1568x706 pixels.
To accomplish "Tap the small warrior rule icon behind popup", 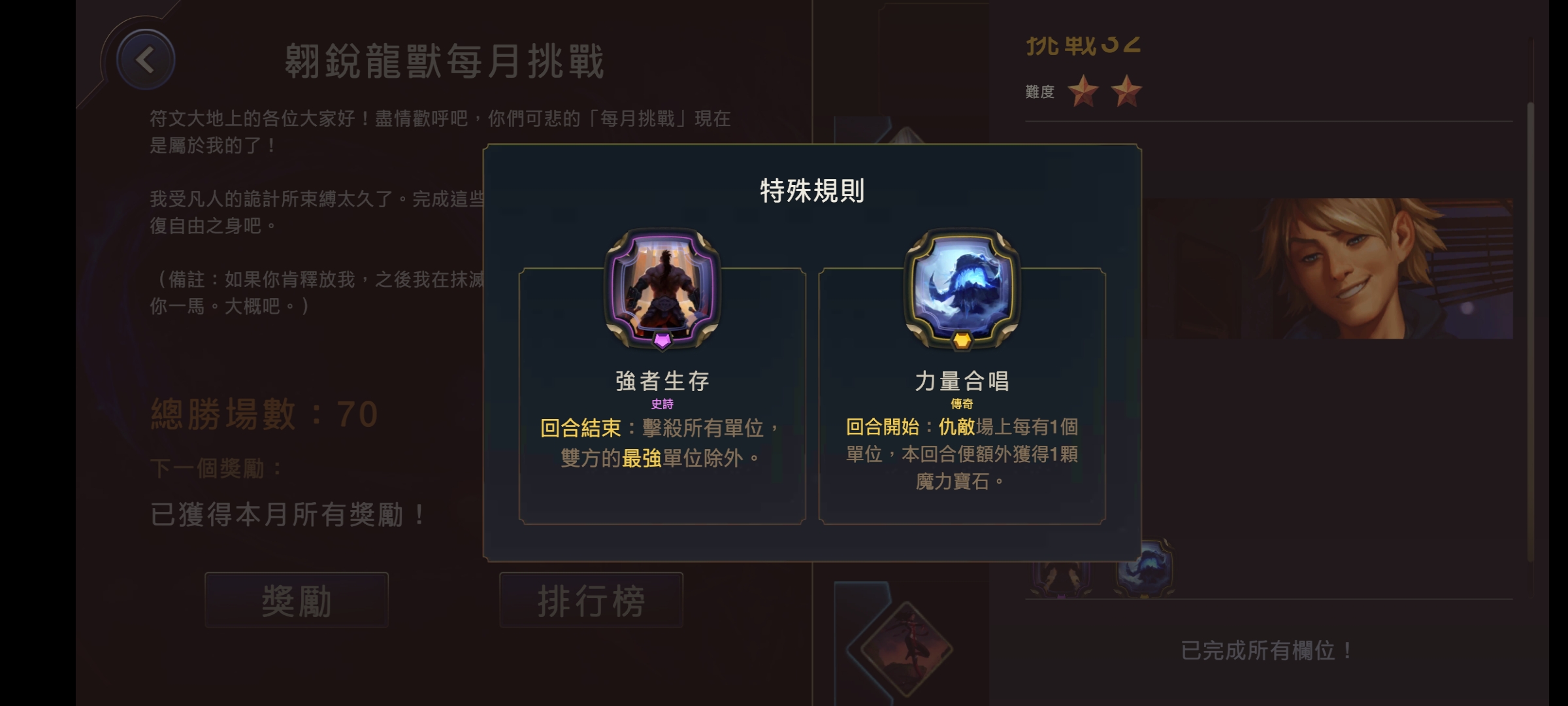I will click(1061, 579).
